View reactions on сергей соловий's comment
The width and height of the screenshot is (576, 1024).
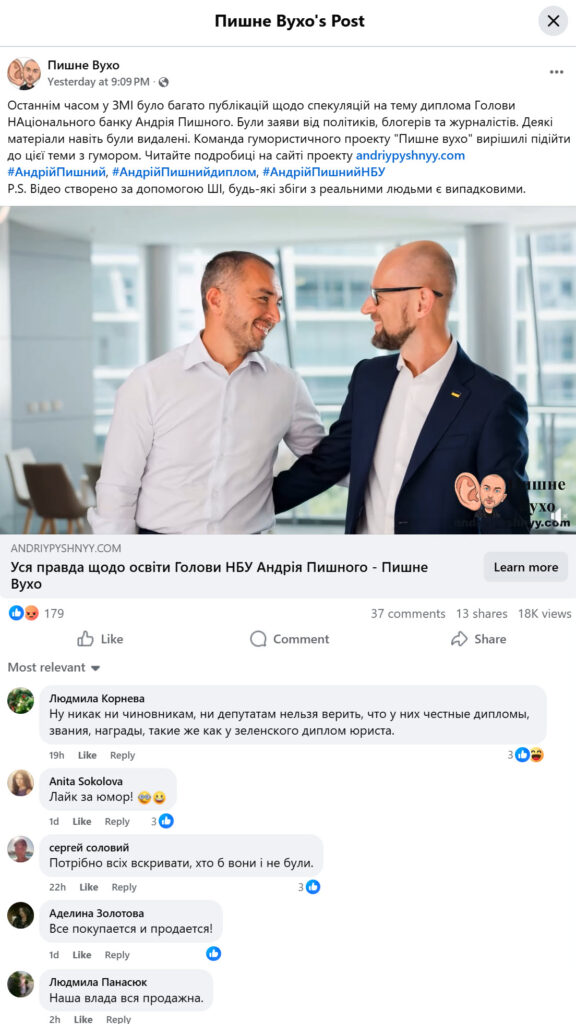point(309,887)
